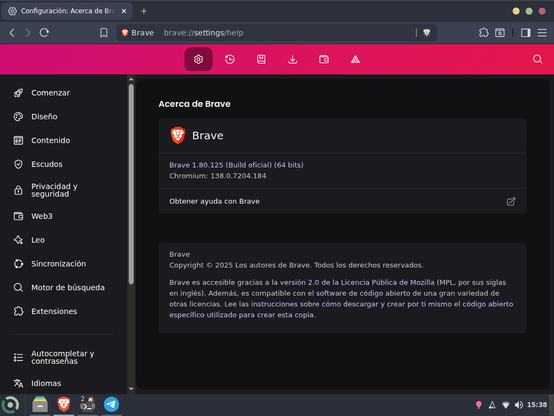
Task: Open the Wallet icon in pink toolbar
Action: [324, 59]
